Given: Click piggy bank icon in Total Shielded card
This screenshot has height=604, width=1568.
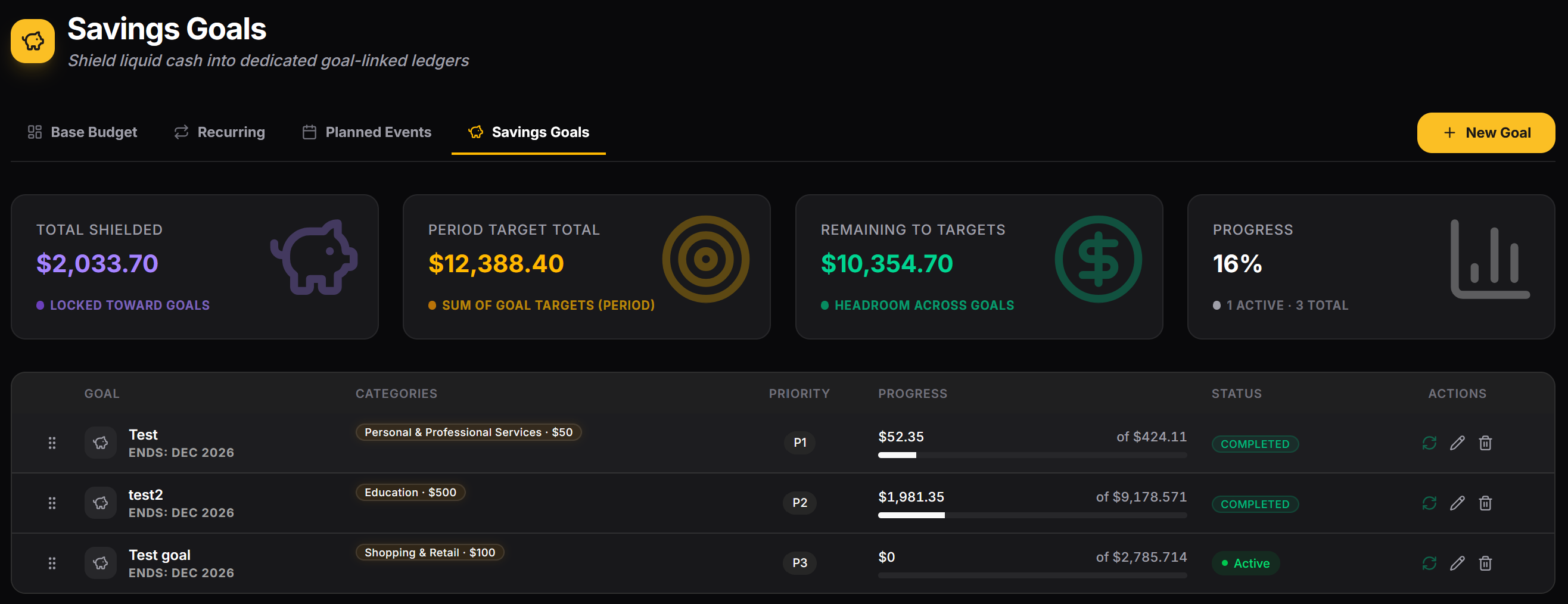Looking at the screenshot, I should pyautogui.click(x=314, y=258).
